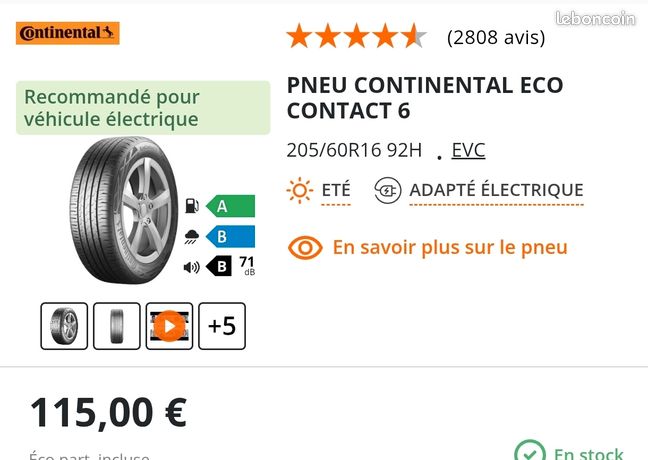
Task: Select the tire front view thumbnail
Action: coord(117,326)
